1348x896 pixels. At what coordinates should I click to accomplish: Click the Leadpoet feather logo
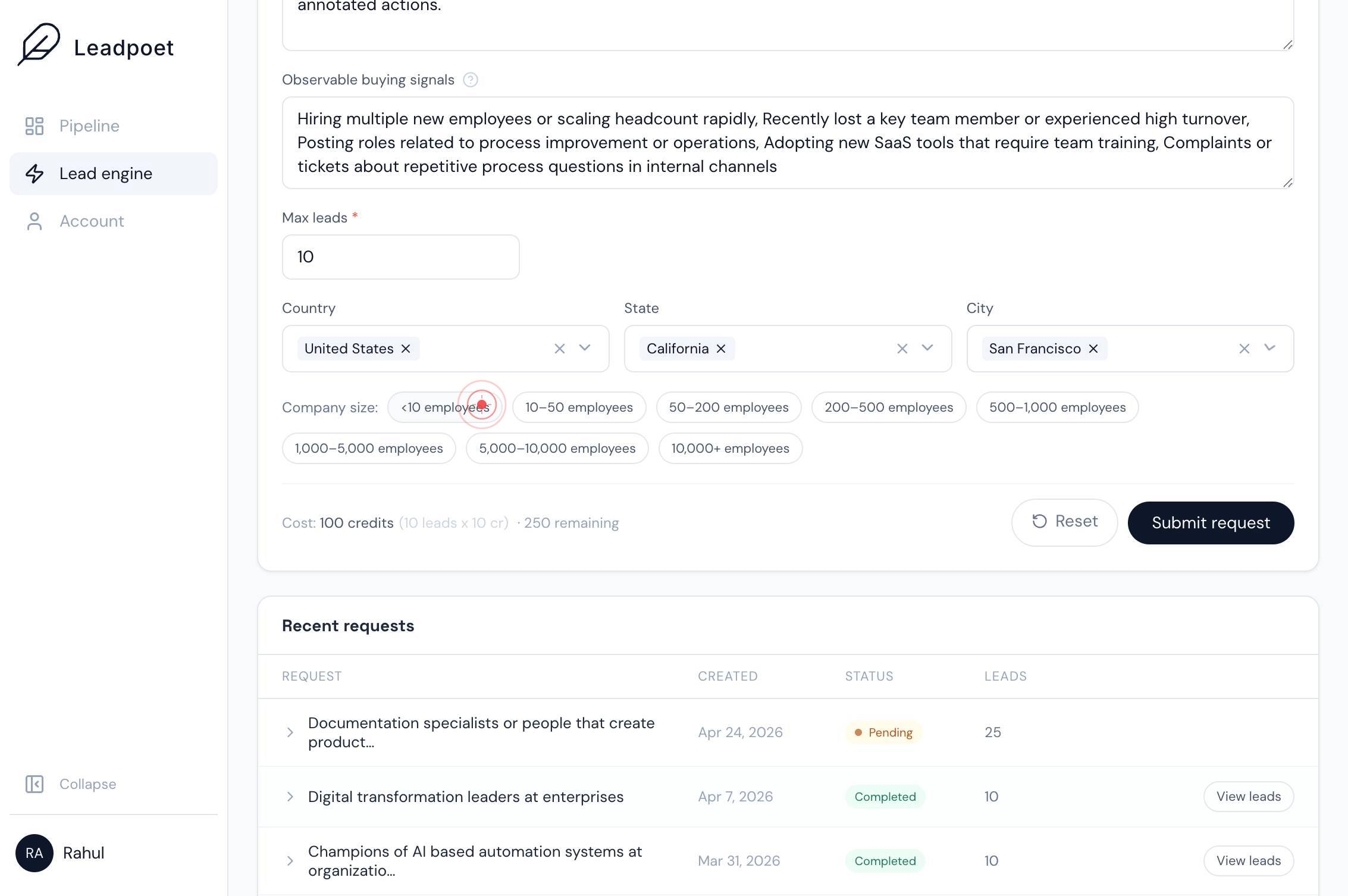coord(39,44)
